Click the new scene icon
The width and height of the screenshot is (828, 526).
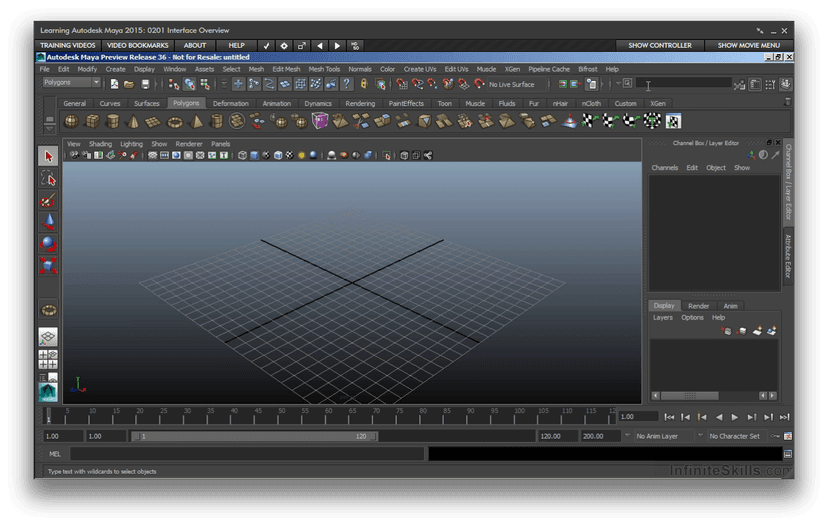114,84
